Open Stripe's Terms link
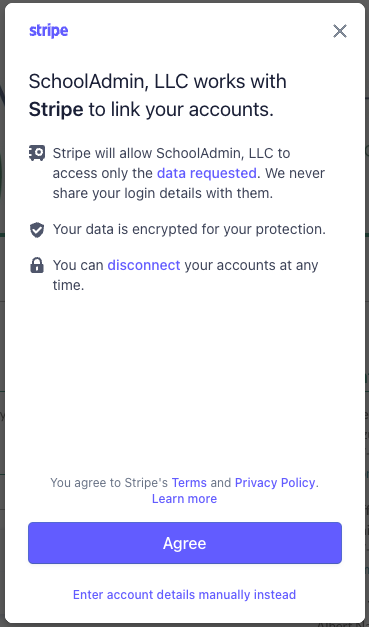The height and width of the screenshot is (627, 369). (189, 483)
